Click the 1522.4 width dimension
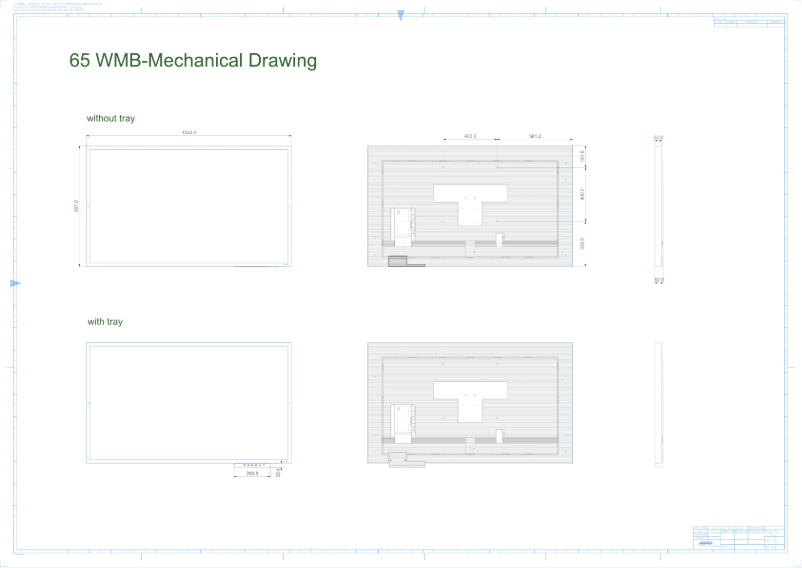 click(x=188, y=132)
